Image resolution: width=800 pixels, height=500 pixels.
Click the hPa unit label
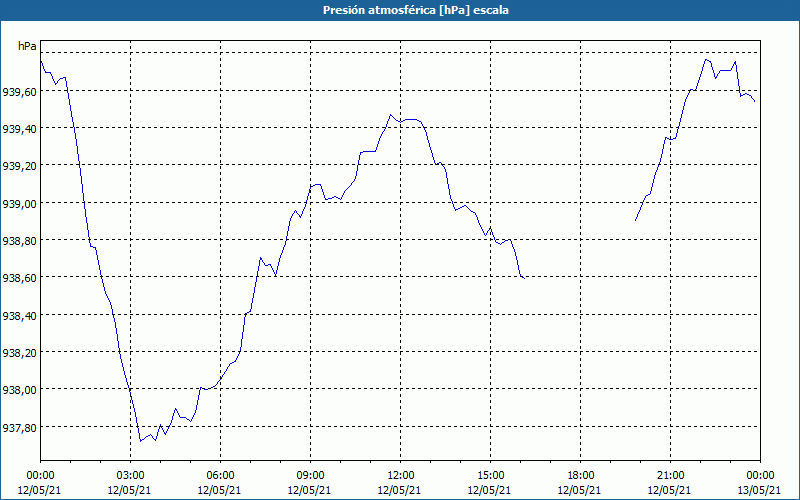pyautogui.click(x=27, y=46)
